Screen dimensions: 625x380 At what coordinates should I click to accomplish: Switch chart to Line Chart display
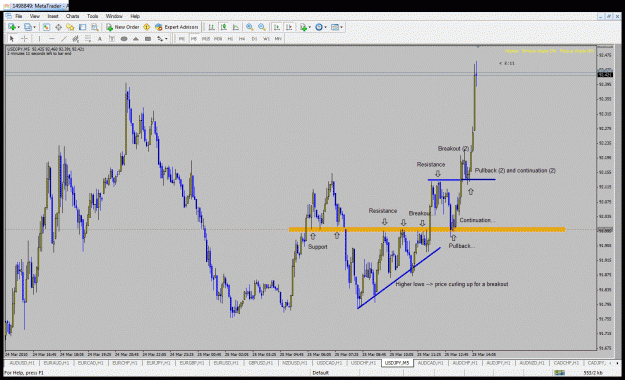(x=236, y=27)
